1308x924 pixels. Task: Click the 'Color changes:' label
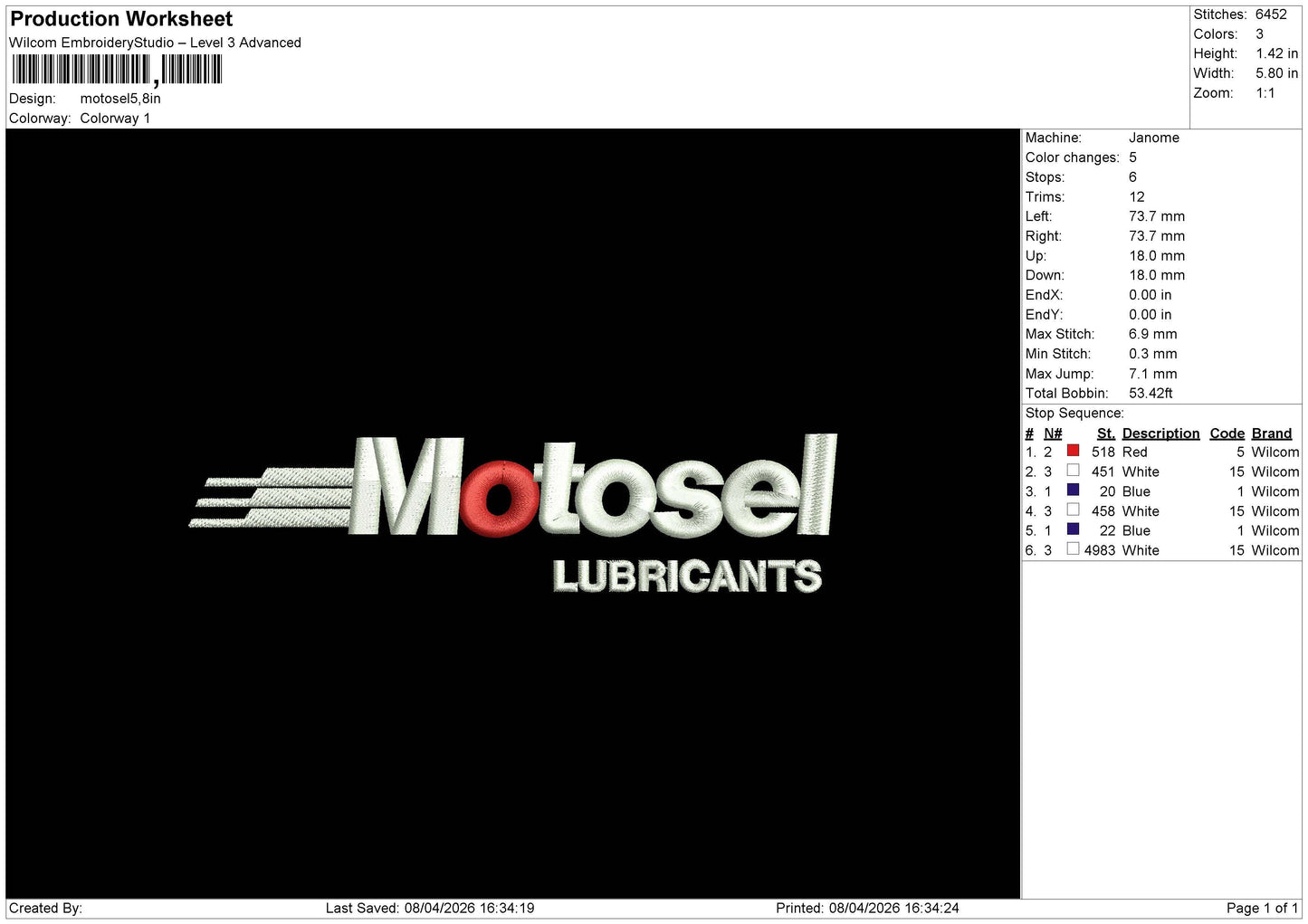1073,157
